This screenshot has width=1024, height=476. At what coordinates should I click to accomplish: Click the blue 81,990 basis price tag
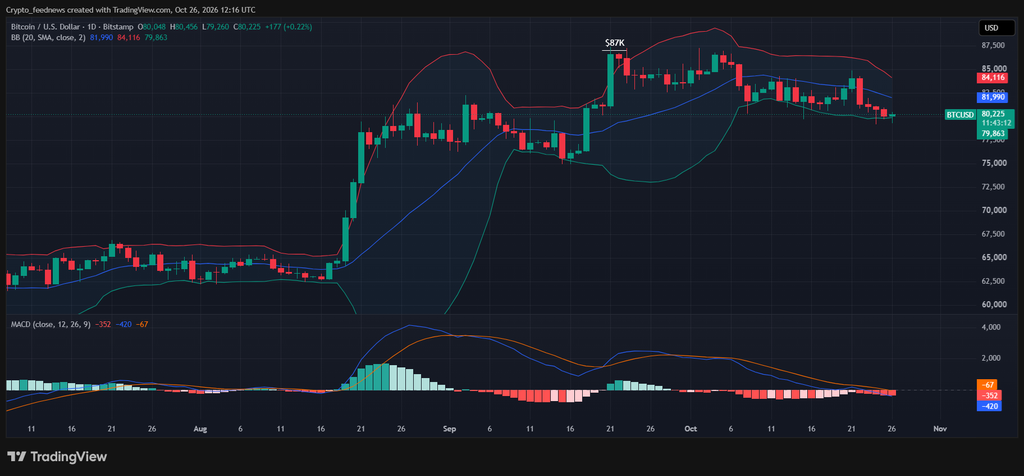[x=991, y=97]
